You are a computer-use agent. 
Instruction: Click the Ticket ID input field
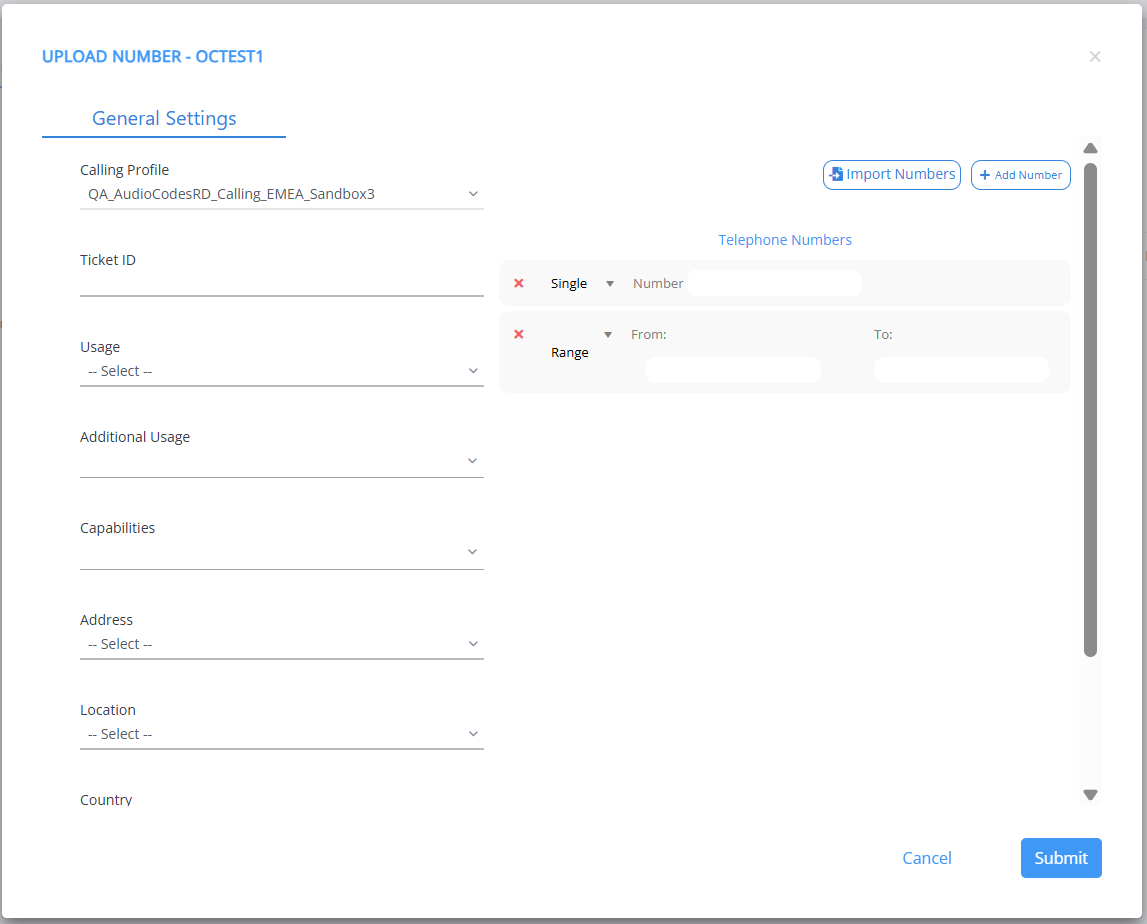coord(281,283)
